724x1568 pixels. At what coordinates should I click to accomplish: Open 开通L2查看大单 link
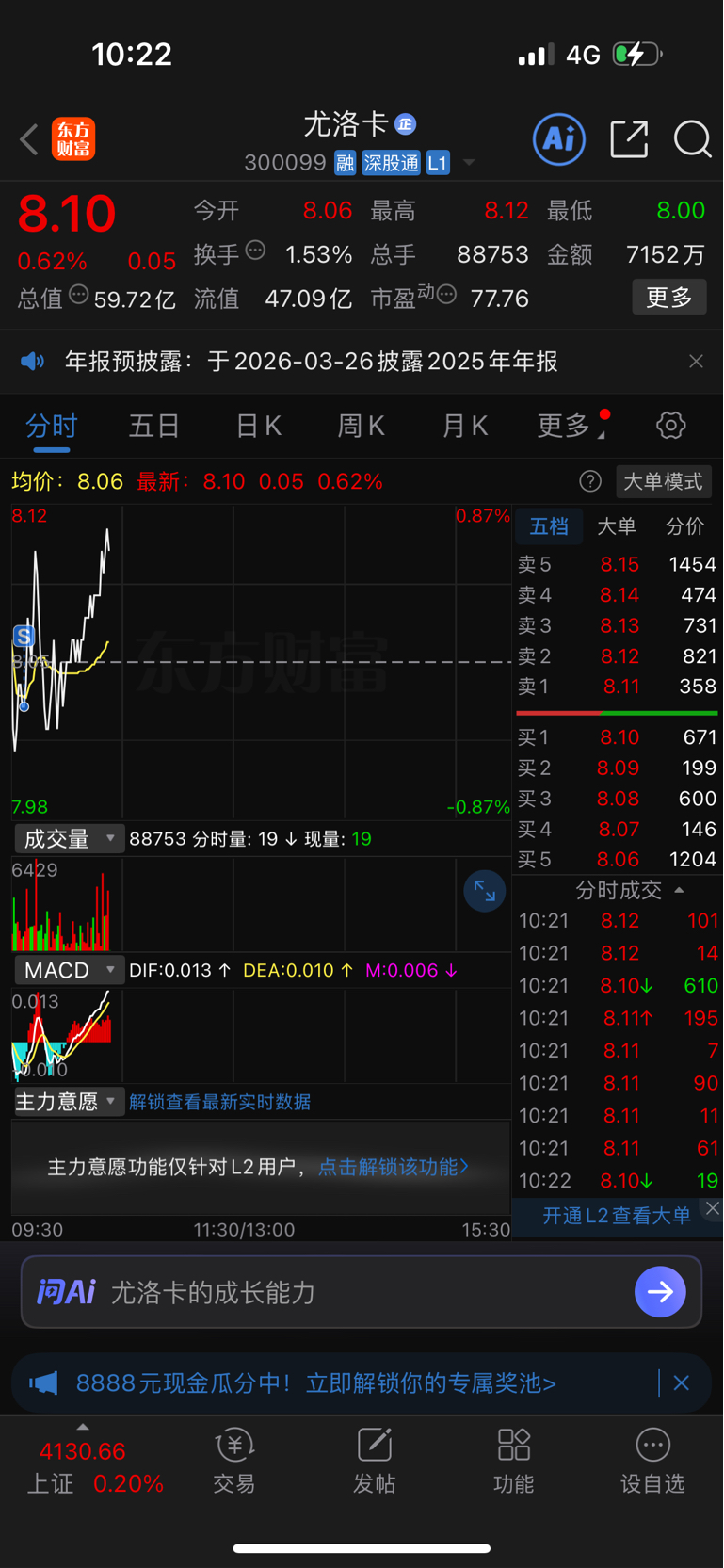pyautogui.click(x=617, y=1216)
